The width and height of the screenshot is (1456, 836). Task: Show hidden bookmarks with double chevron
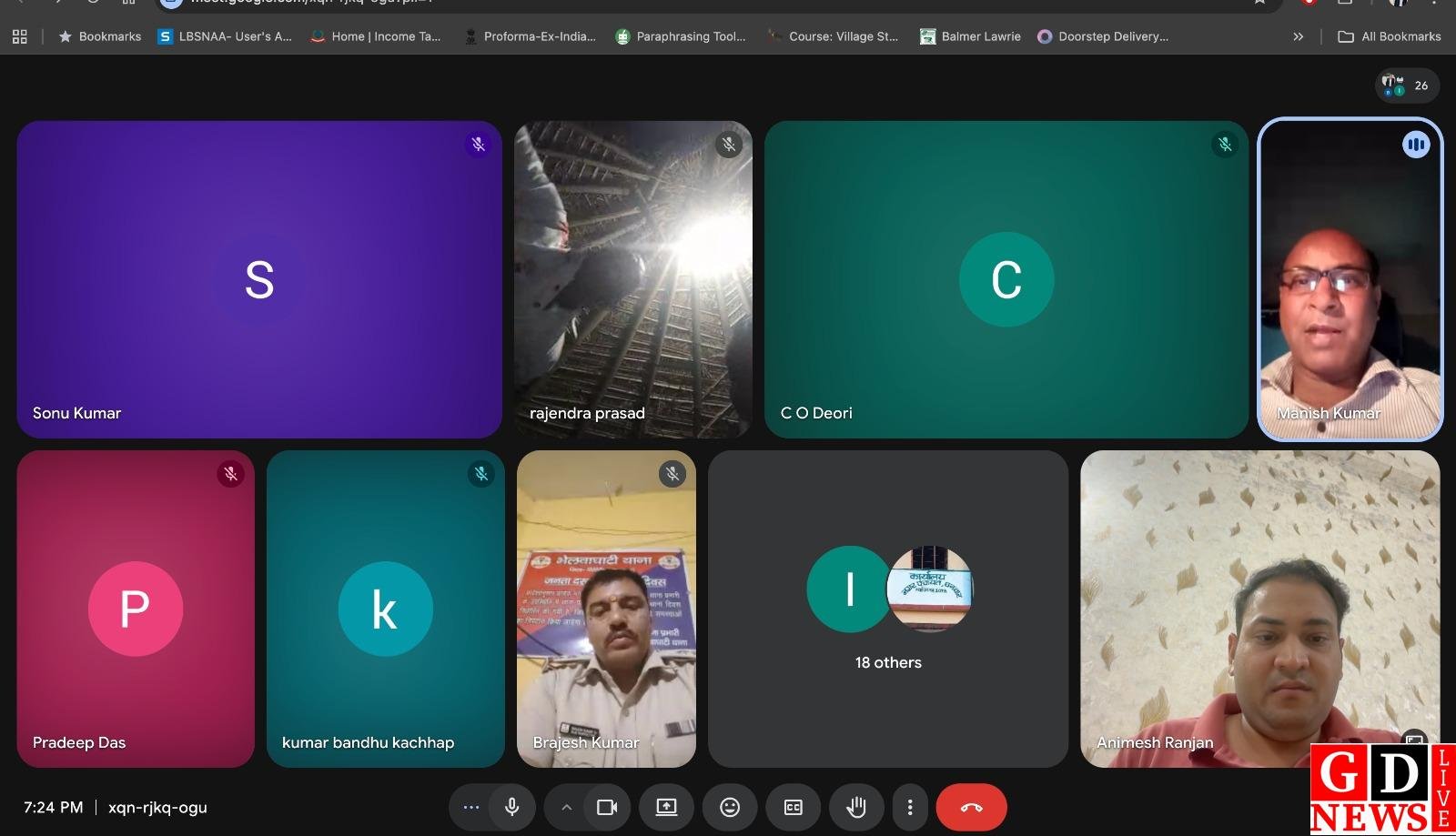(x=1298, y=36)
